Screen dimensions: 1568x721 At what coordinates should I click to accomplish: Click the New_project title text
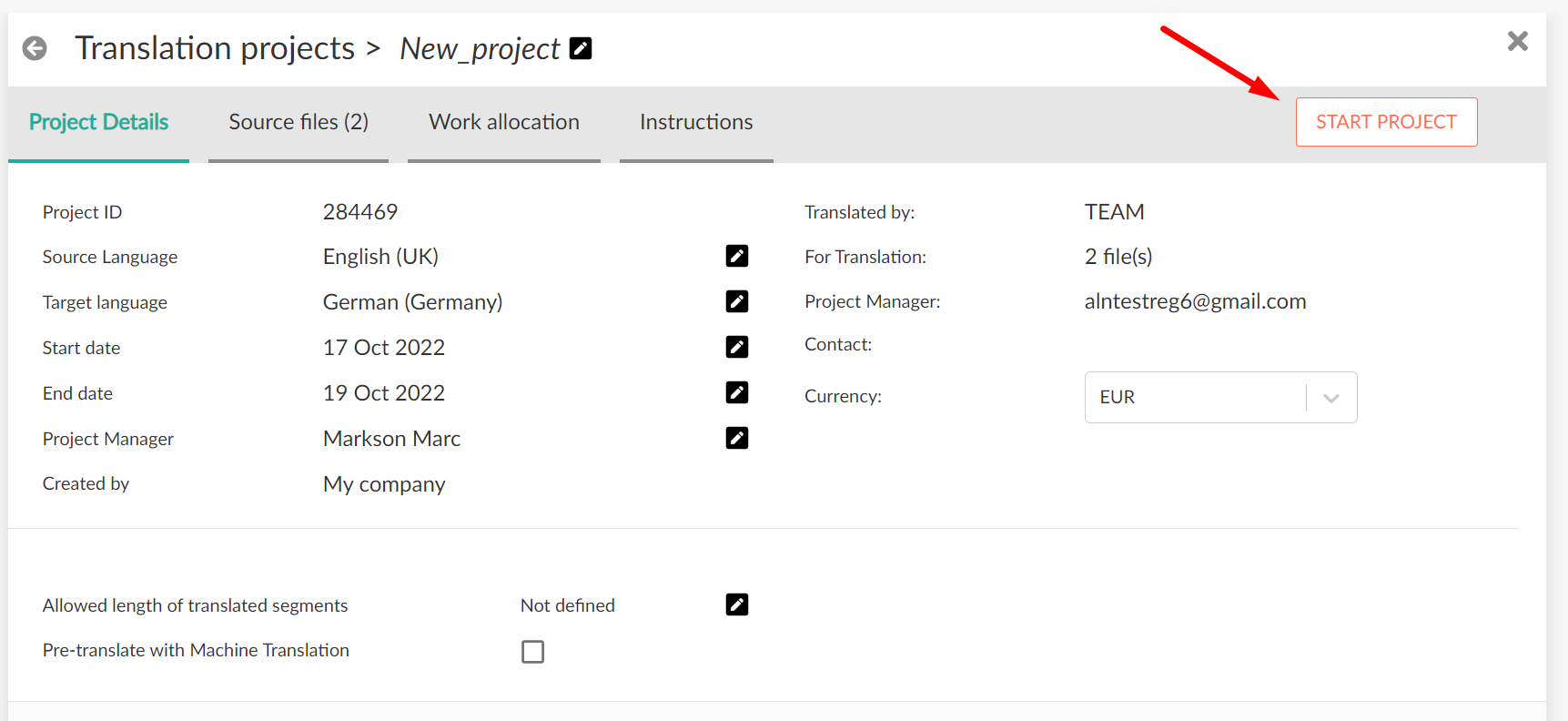480,49
